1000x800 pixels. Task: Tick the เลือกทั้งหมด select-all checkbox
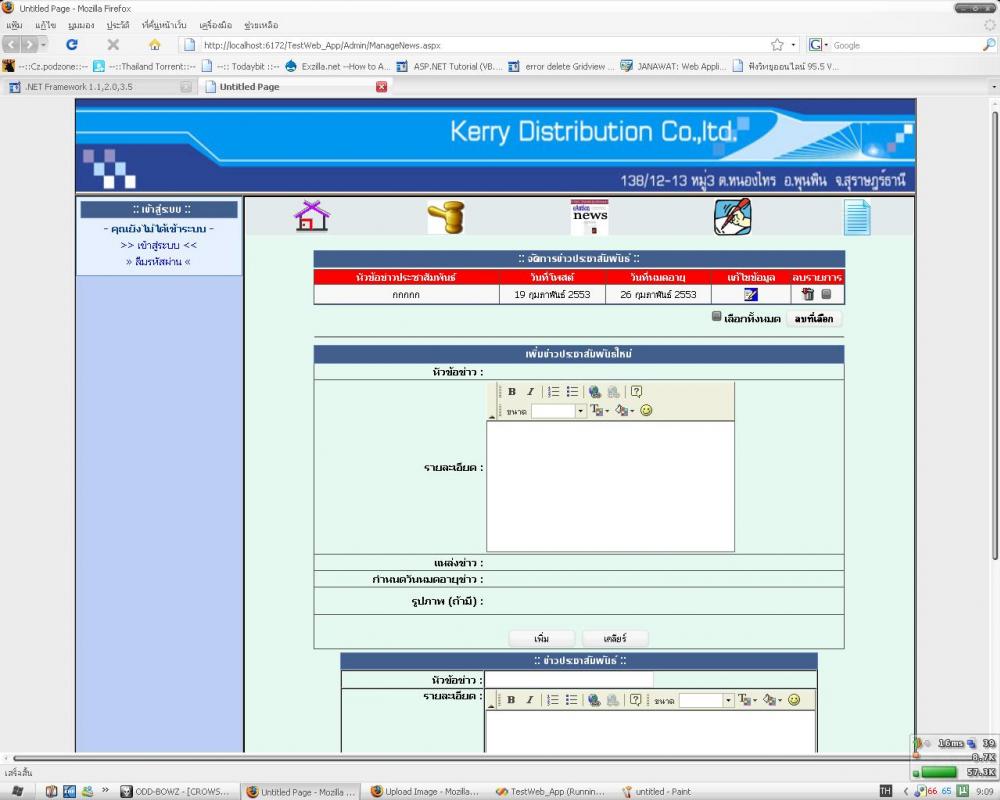click(x=716, y=316)
